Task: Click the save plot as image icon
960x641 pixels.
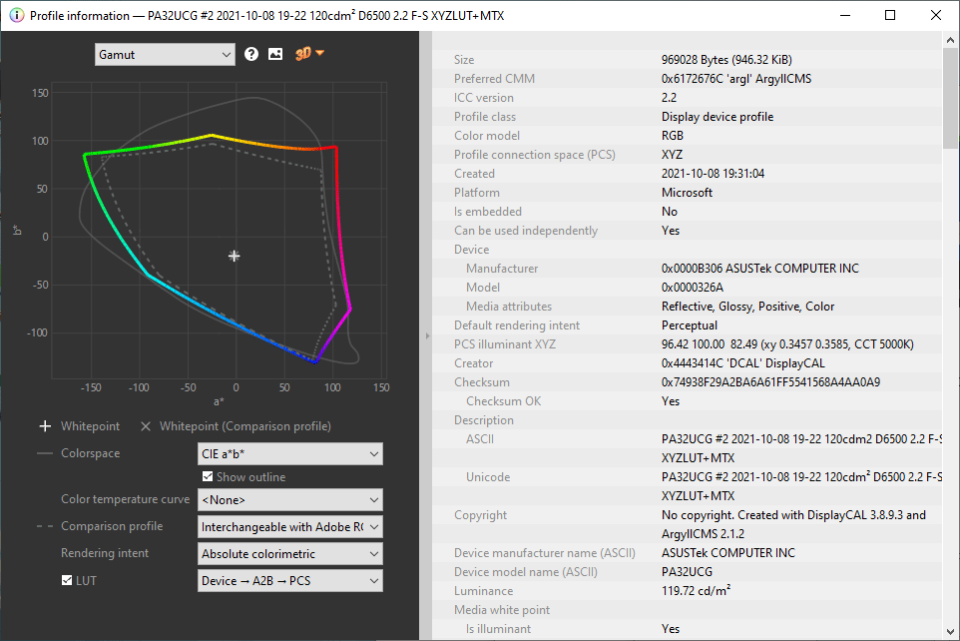Action: click(275, 54)
